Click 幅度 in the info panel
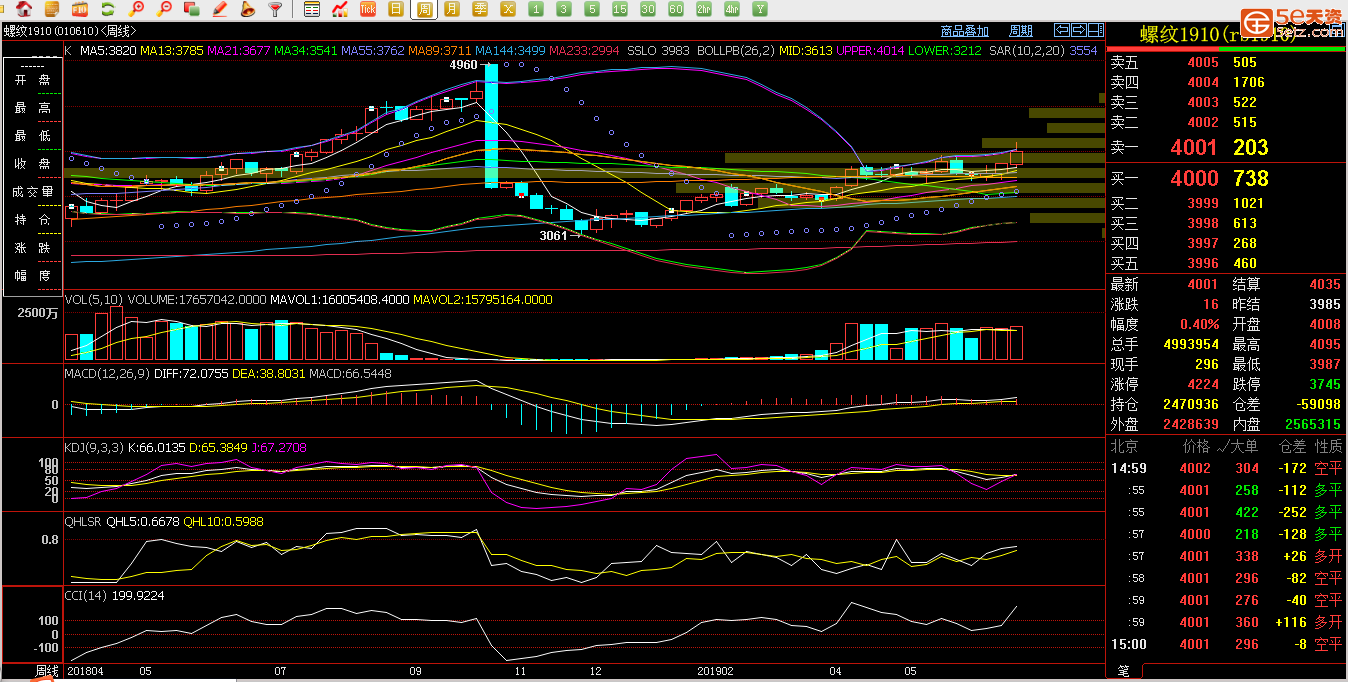 (33, 276)
